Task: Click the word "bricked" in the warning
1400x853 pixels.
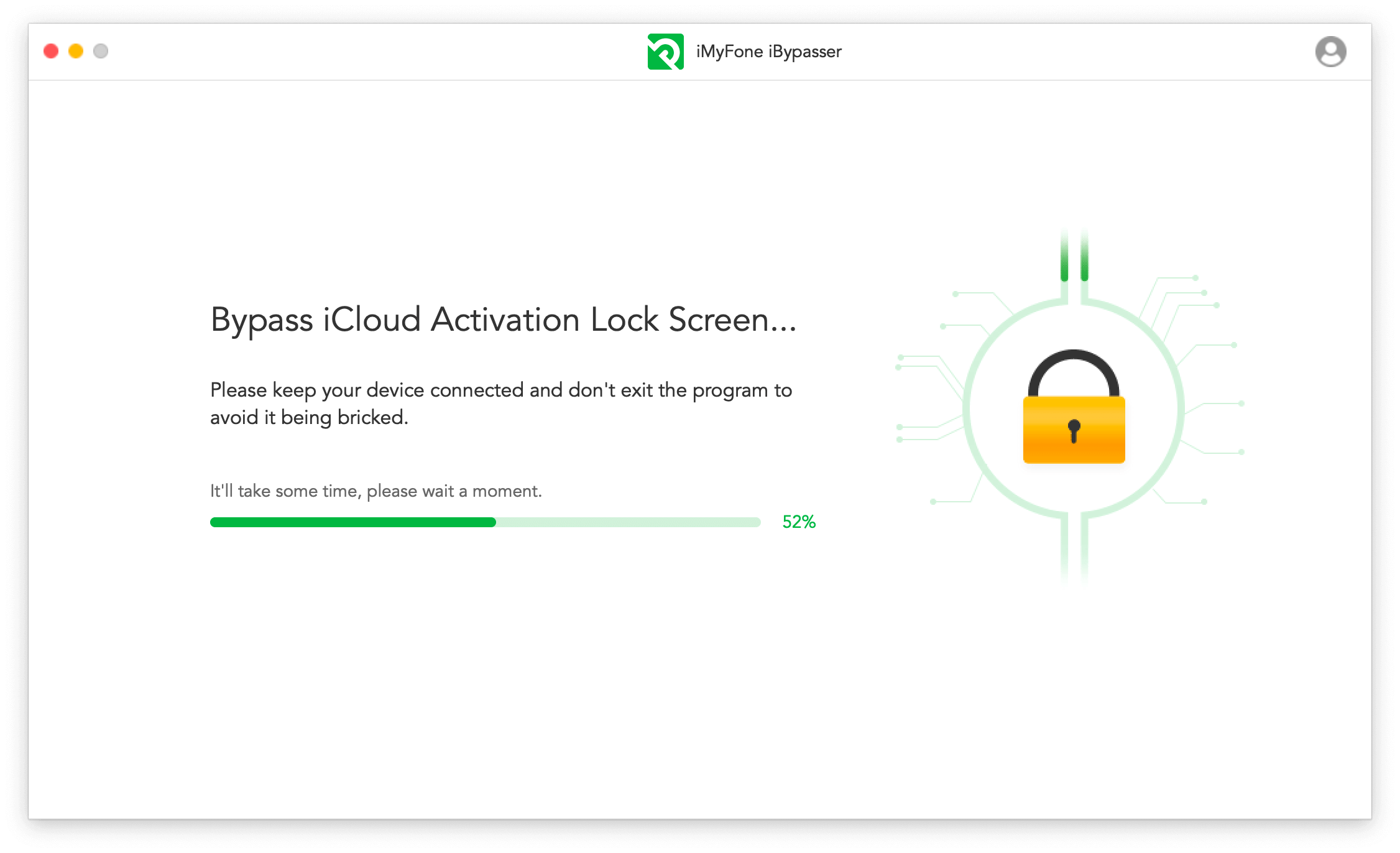Action: [x=372, y=418]
